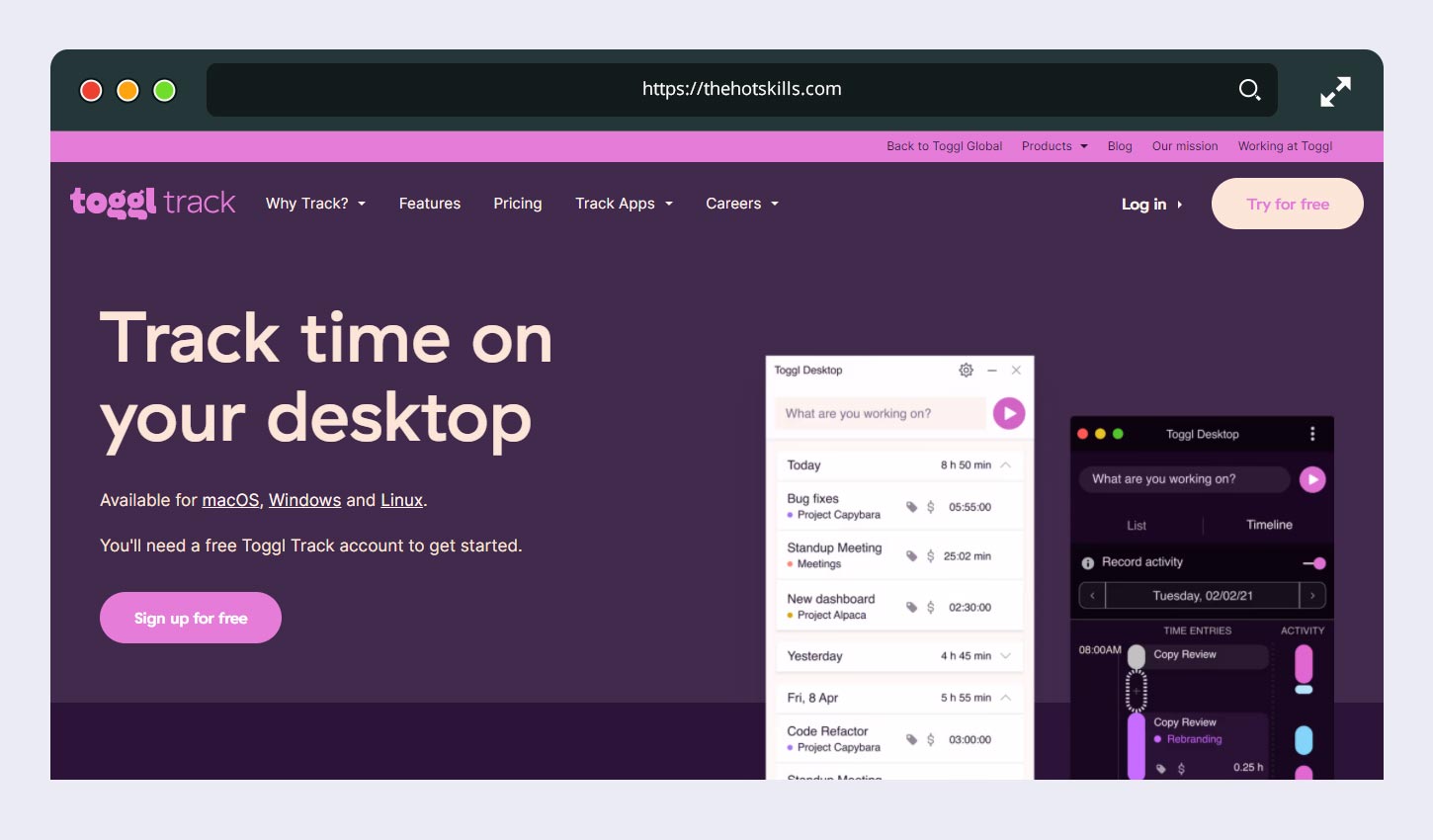
Task: Click the tag icon on Code Refactor entry
Action: [912, 739]
